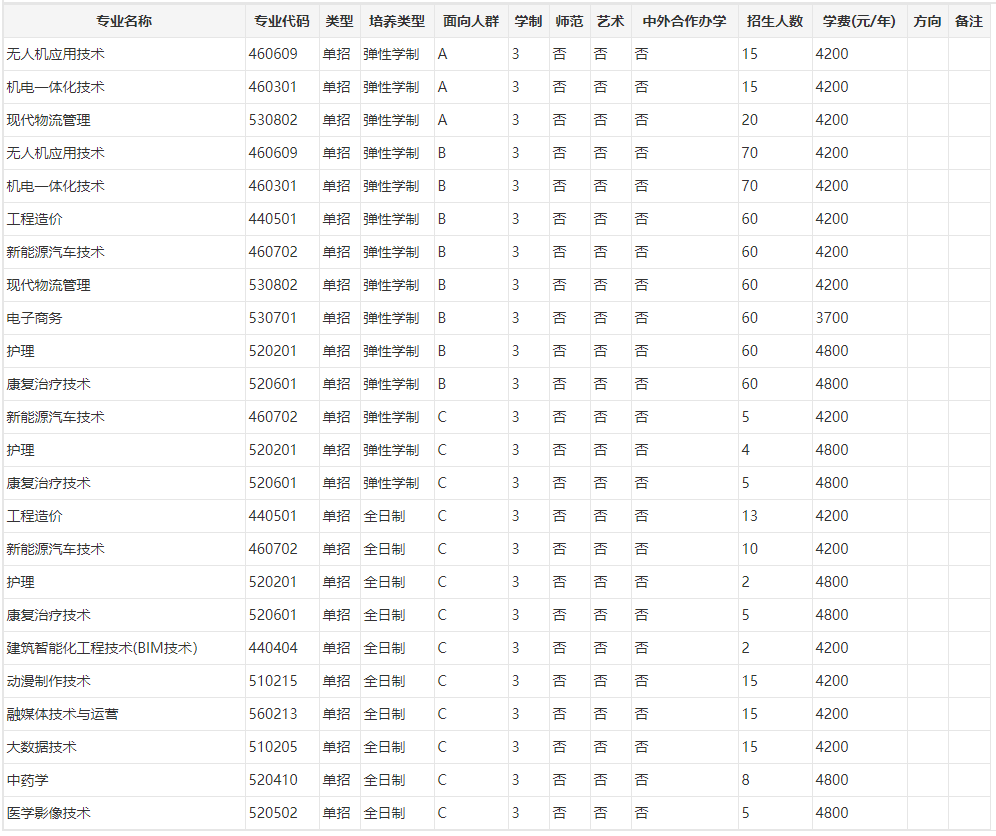Click enrollment 8 in 中药学 row
Viewport: 996px width, 836px height.
coord(746,780)
